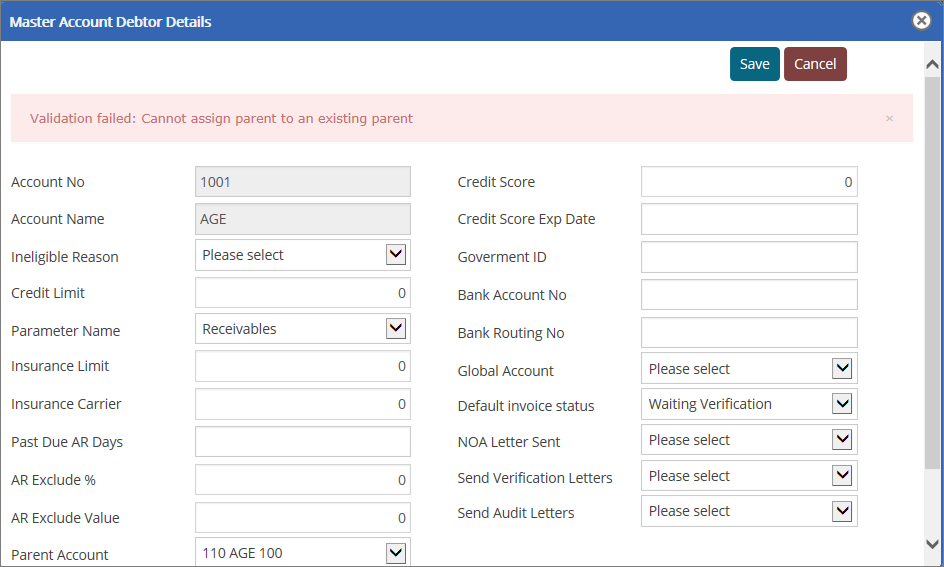Focus the Bank Routing No field
The width and height of the screenshot is (944, 567).
coord(748,333)
